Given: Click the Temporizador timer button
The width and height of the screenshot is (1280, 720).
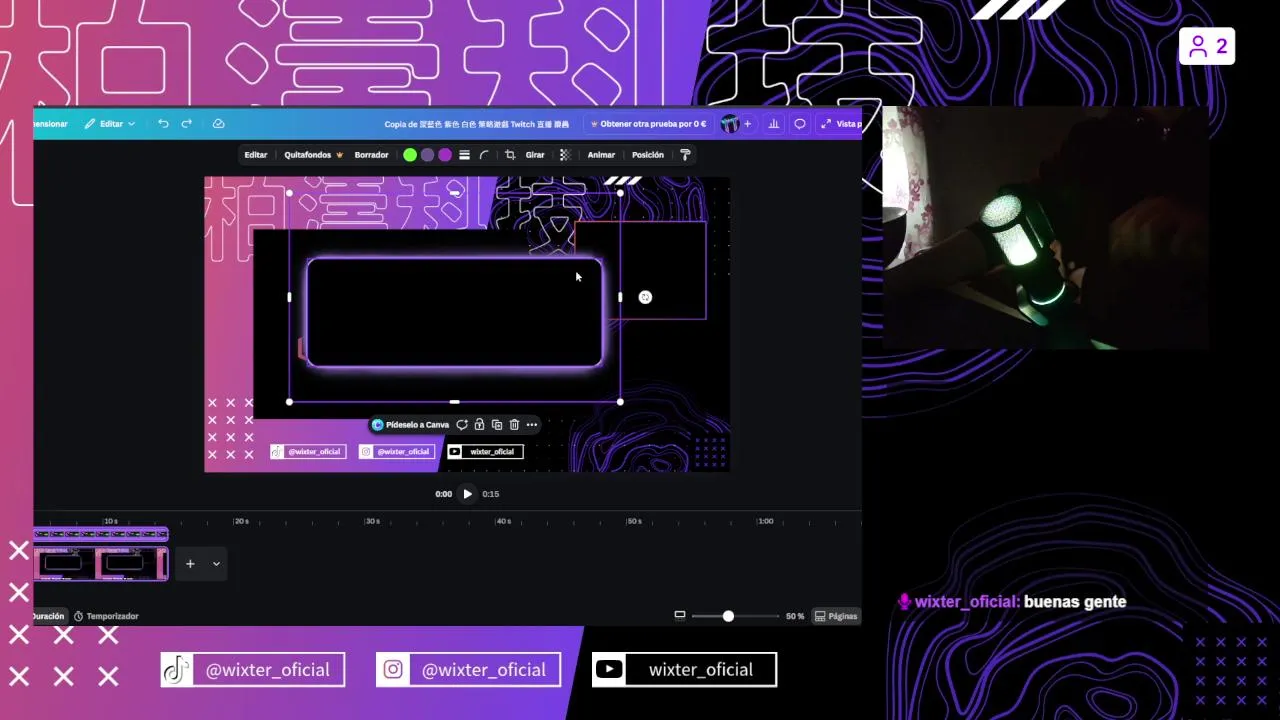Looking at the screenshot, I should point(106,616).
